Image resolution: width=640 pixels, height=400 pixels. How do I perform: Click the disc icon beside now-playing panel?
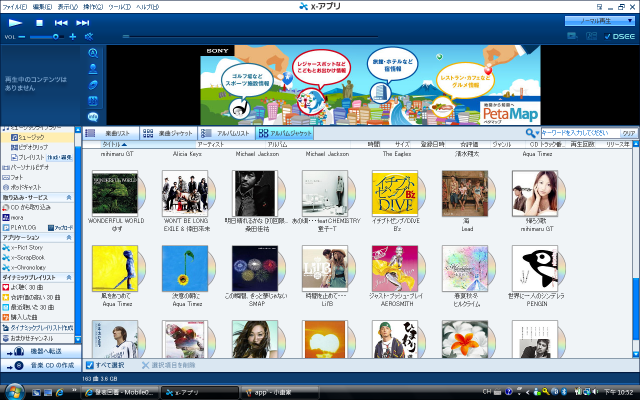pyautogui.click(x=93, y=85)
